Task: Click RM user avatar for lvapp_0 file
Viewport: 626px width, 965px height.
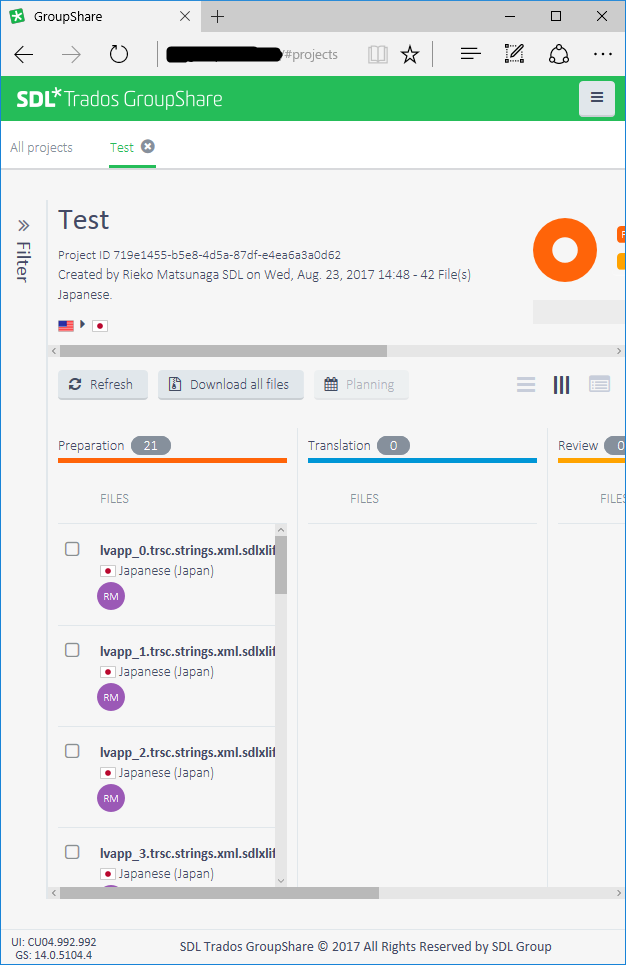Action: tap(111, 597)
